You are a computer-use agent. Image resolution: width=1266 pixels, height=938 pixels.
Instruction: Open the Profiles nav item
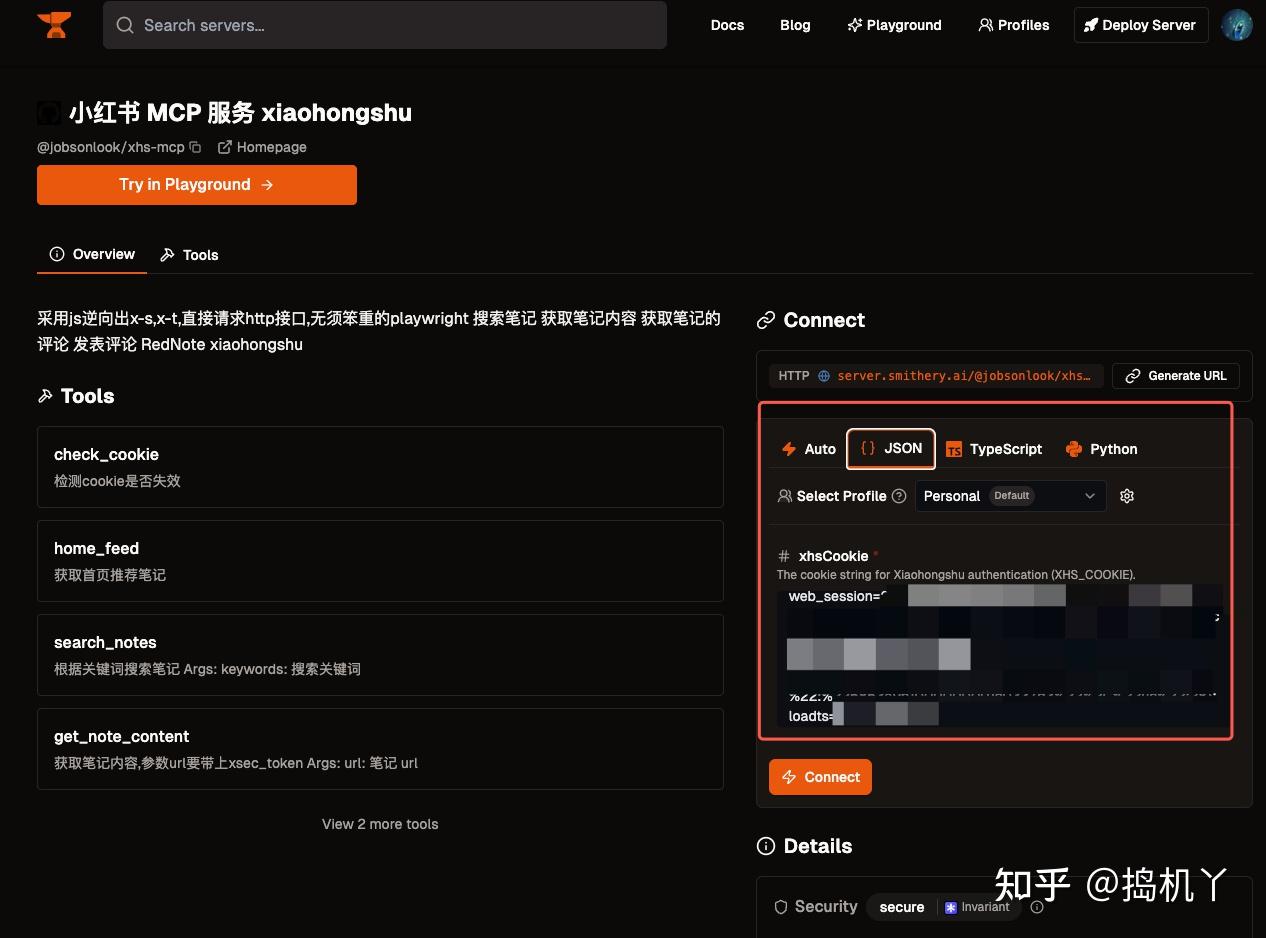tap(1014, 25)
